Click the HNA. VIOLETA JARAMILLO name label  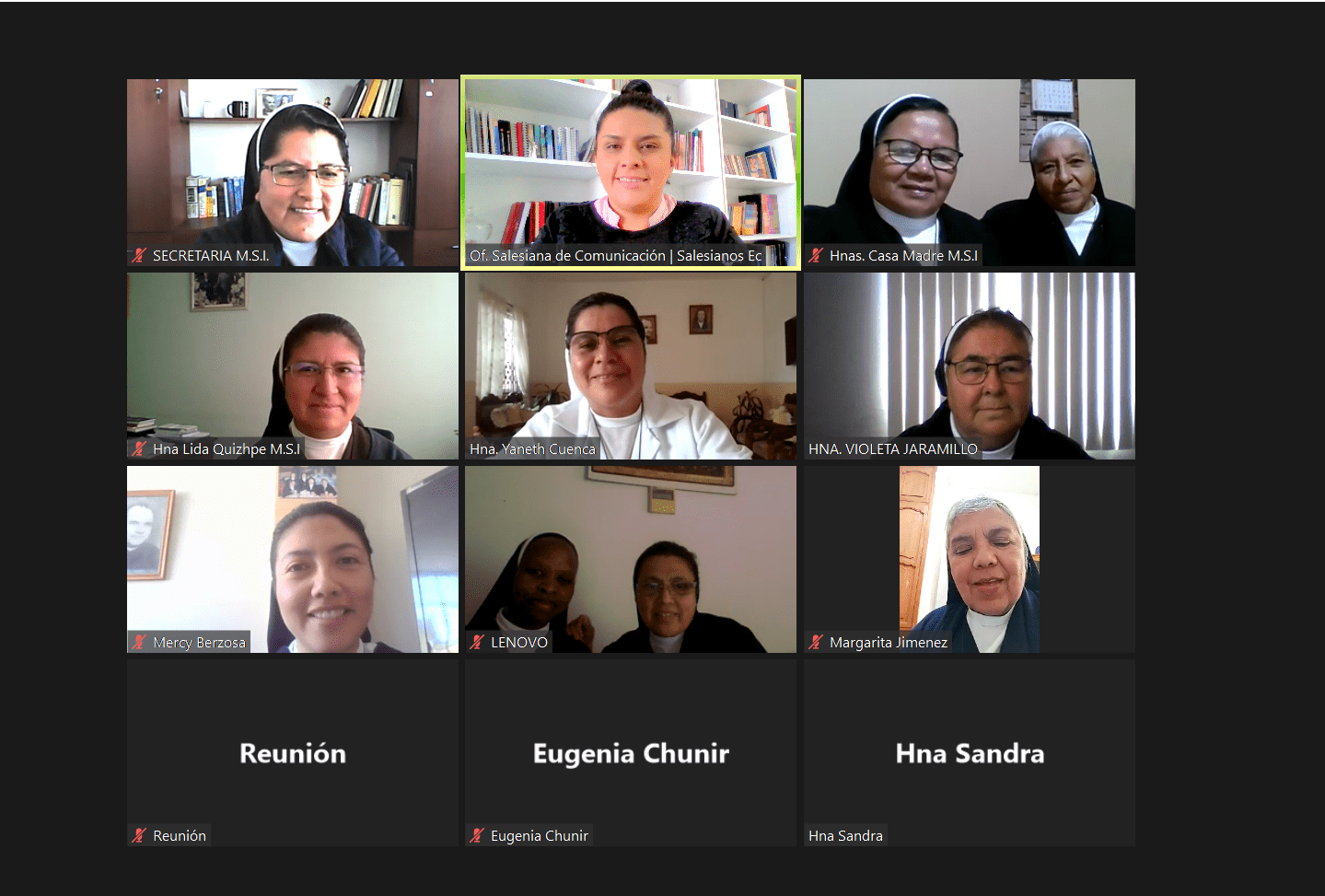[x=892, y=449]
